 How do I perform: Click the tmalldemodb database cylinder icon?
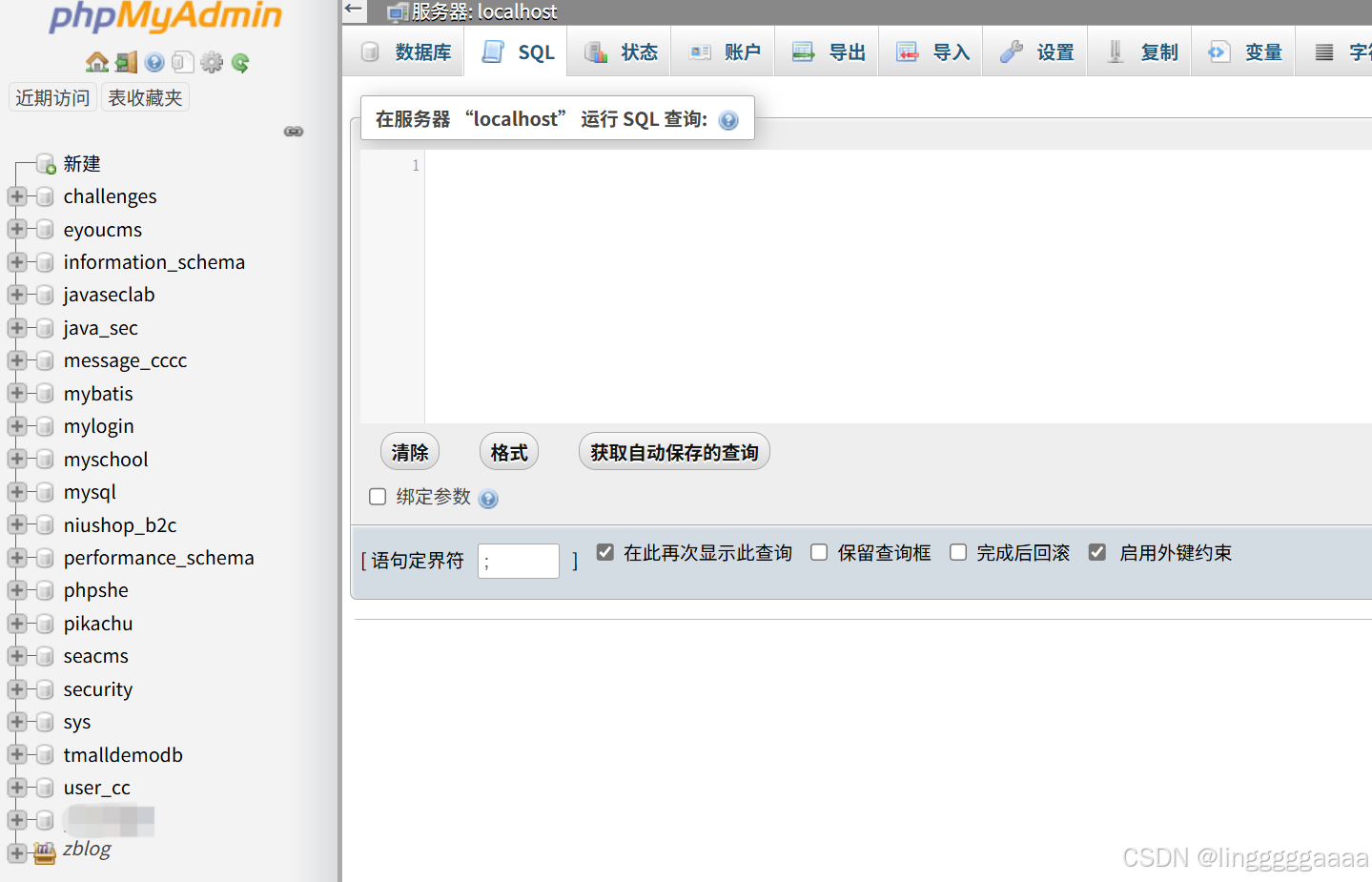44,755
